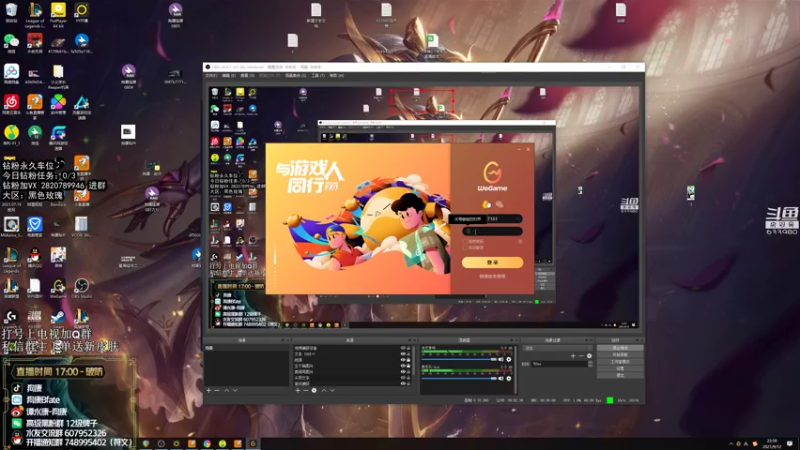This screenshot has height=450, width=800.
Task: Open gear settings for the first mixer channel
Action: click(x=509, y=359)
